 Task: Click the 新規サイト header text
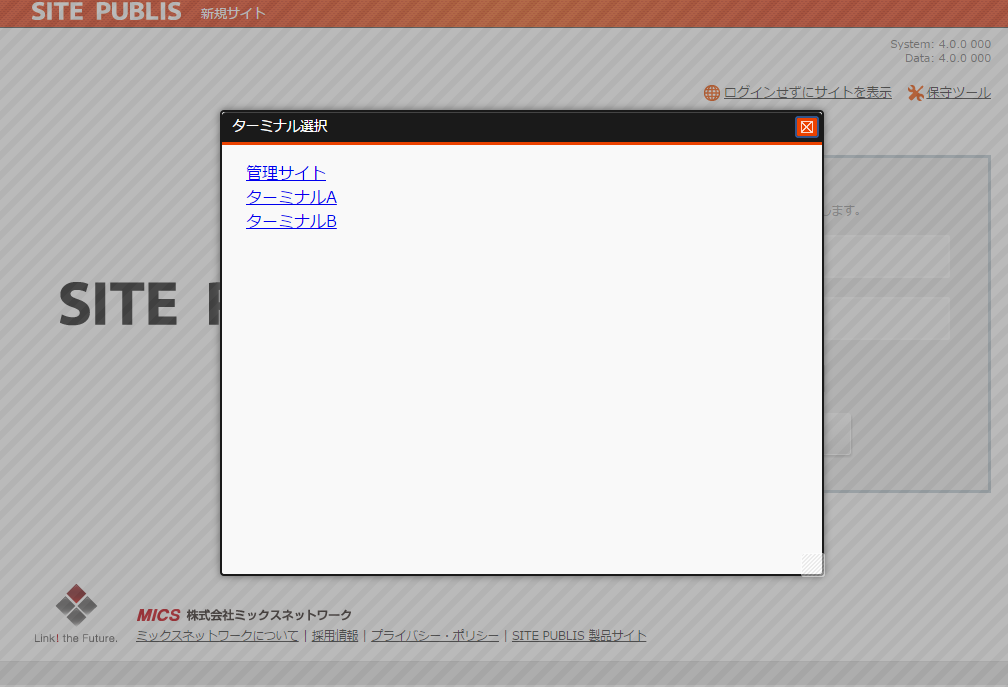[233, 13]
